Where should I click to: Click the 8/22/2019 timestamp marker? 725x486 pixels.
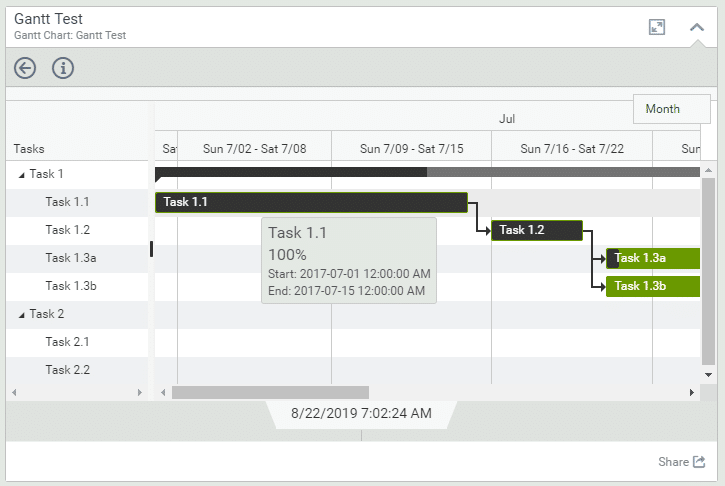click(x=361, y=412)
